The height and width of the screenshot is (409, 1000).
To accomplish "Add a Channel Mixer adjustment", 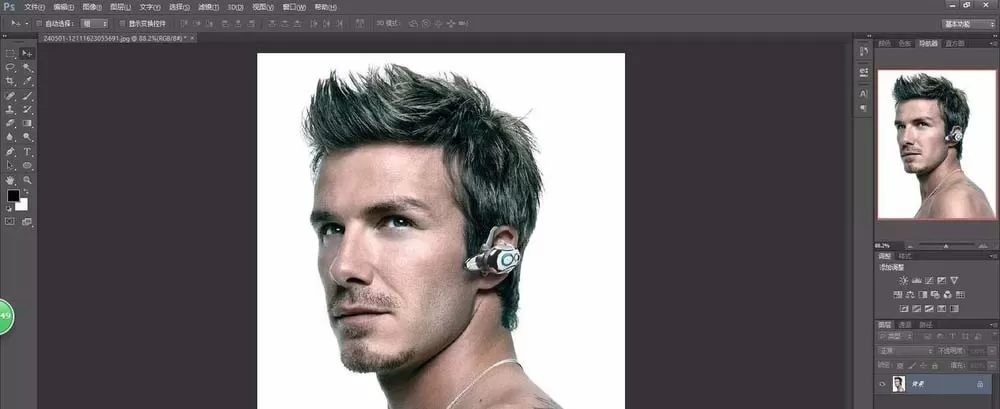I will pyautogui.click(x=947, y=295).
